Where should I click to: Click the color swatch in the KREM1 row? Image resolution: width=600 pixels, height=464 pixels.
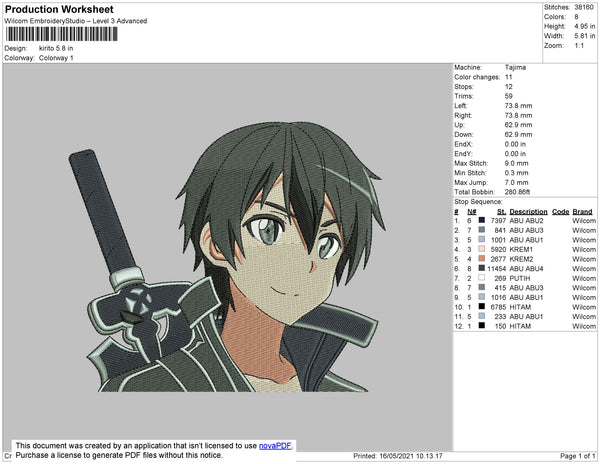(482, 249)
